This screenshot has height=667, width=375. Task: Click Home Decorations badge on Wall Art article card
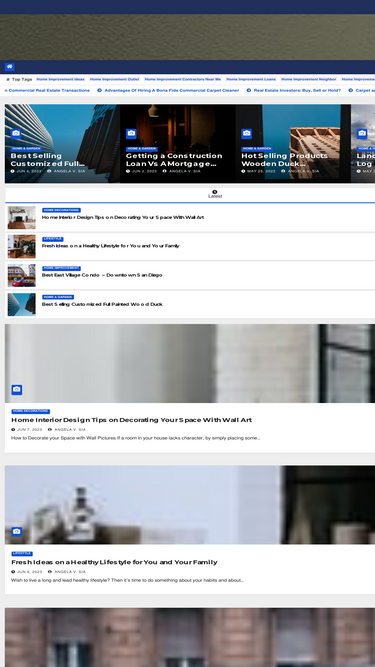[31, 411]
